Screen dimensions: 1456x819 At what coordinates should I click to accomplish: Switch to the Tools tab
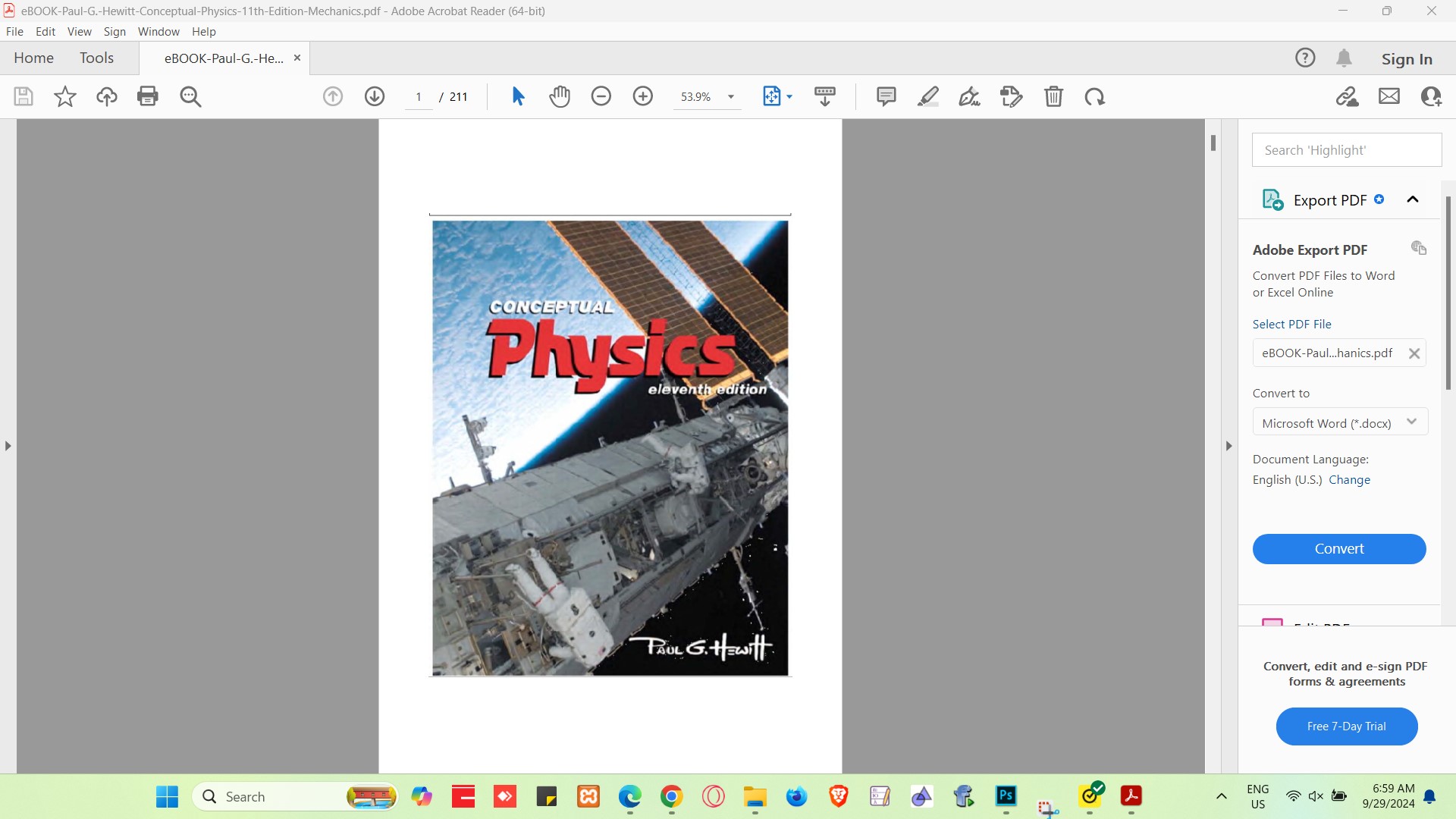pos(96,58)
